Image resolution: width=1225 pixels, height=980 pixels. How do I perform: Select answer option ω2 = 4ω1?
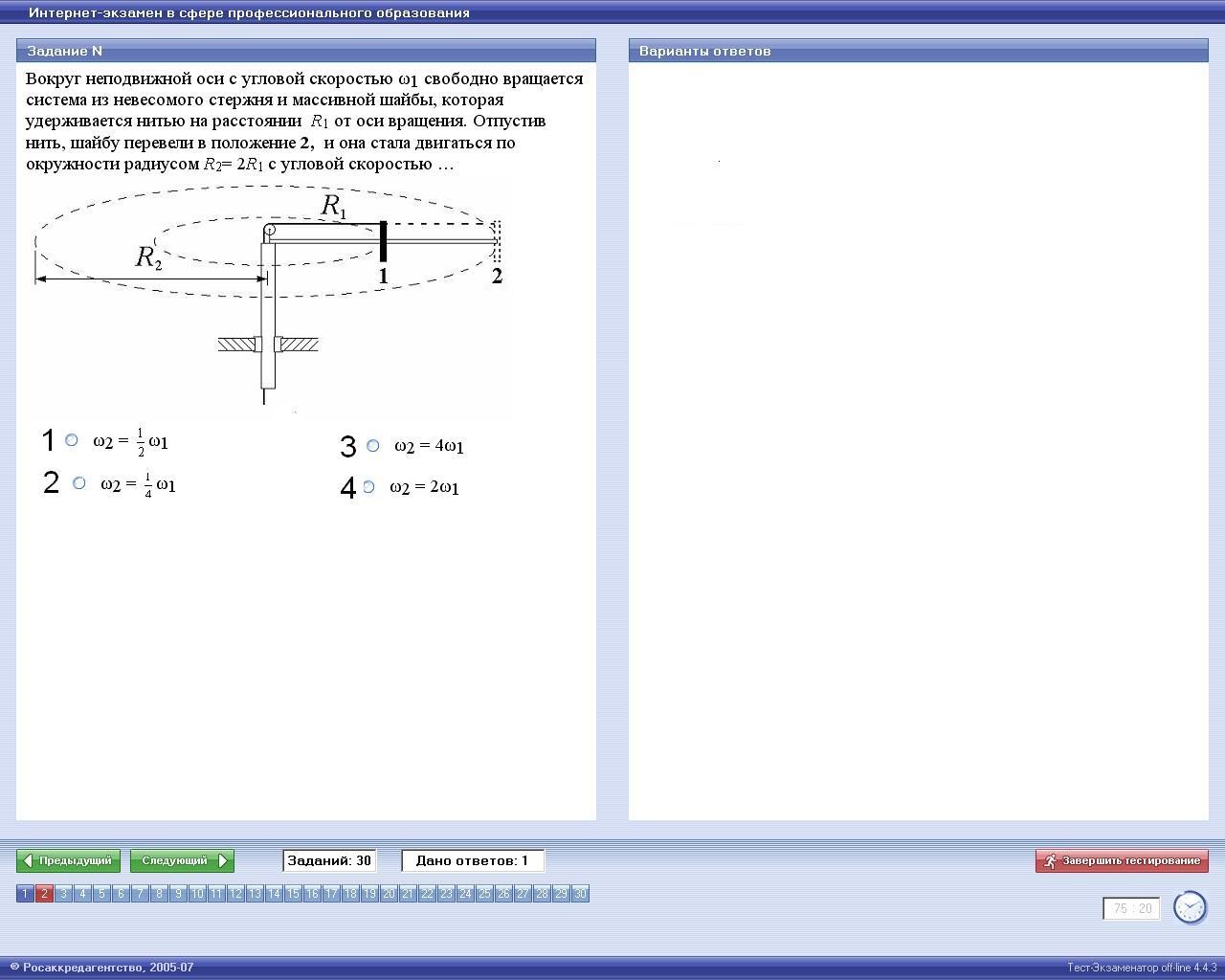[x=372, y=446]
